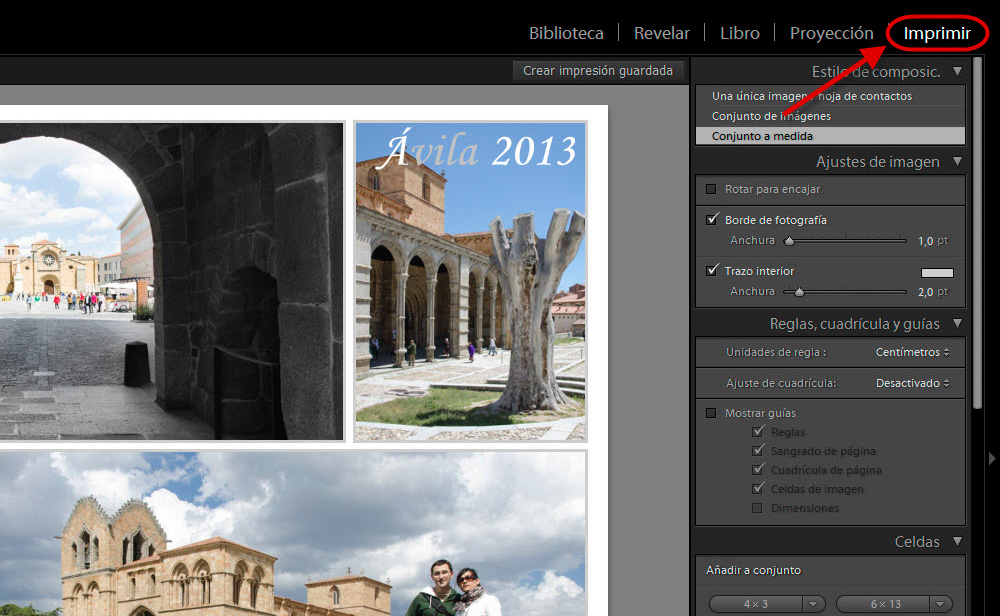Click the Añadir a conjunto label
Screen dimensions: 1000x616
coord(753,570)
